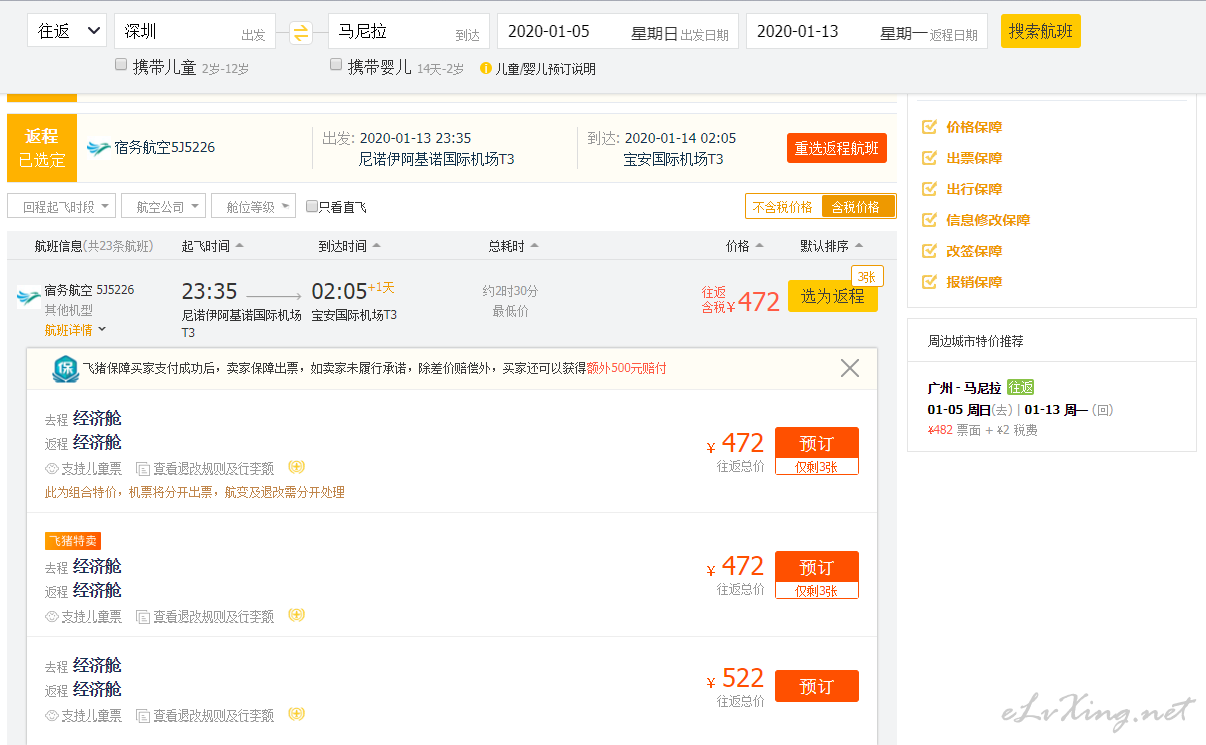Image resolution: width=1206 pixels, height=745 pixels.
Task: Expand 航班详情 flight details
Action: [x=75, y=330]
